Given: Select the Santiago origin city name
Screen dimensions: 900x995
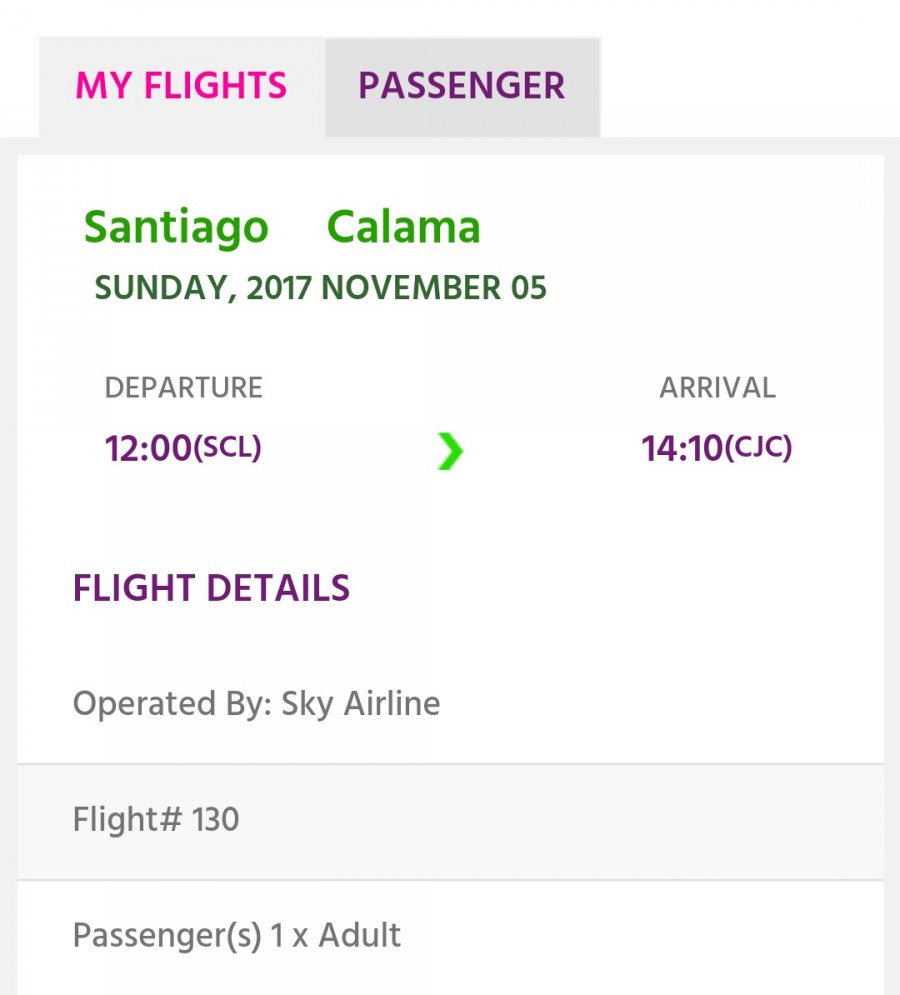Looking at the screenshot, I should pos(176,227).
